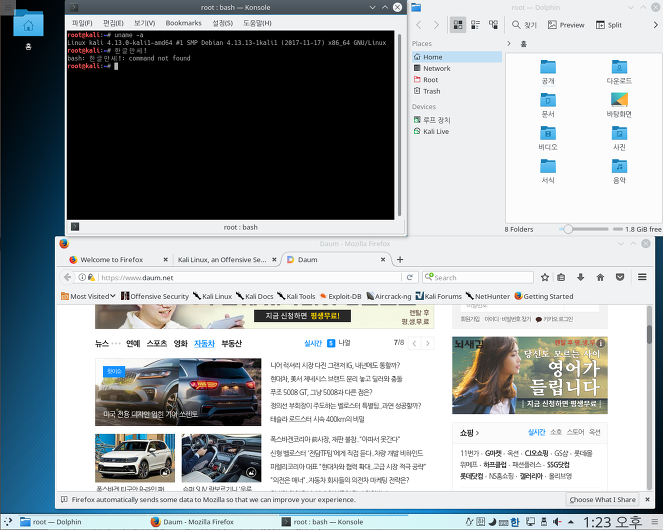The height and width of the screenshot is (530, 663).
Task: Open Konsole 보기(V) menu
Action: coord(145,23)
